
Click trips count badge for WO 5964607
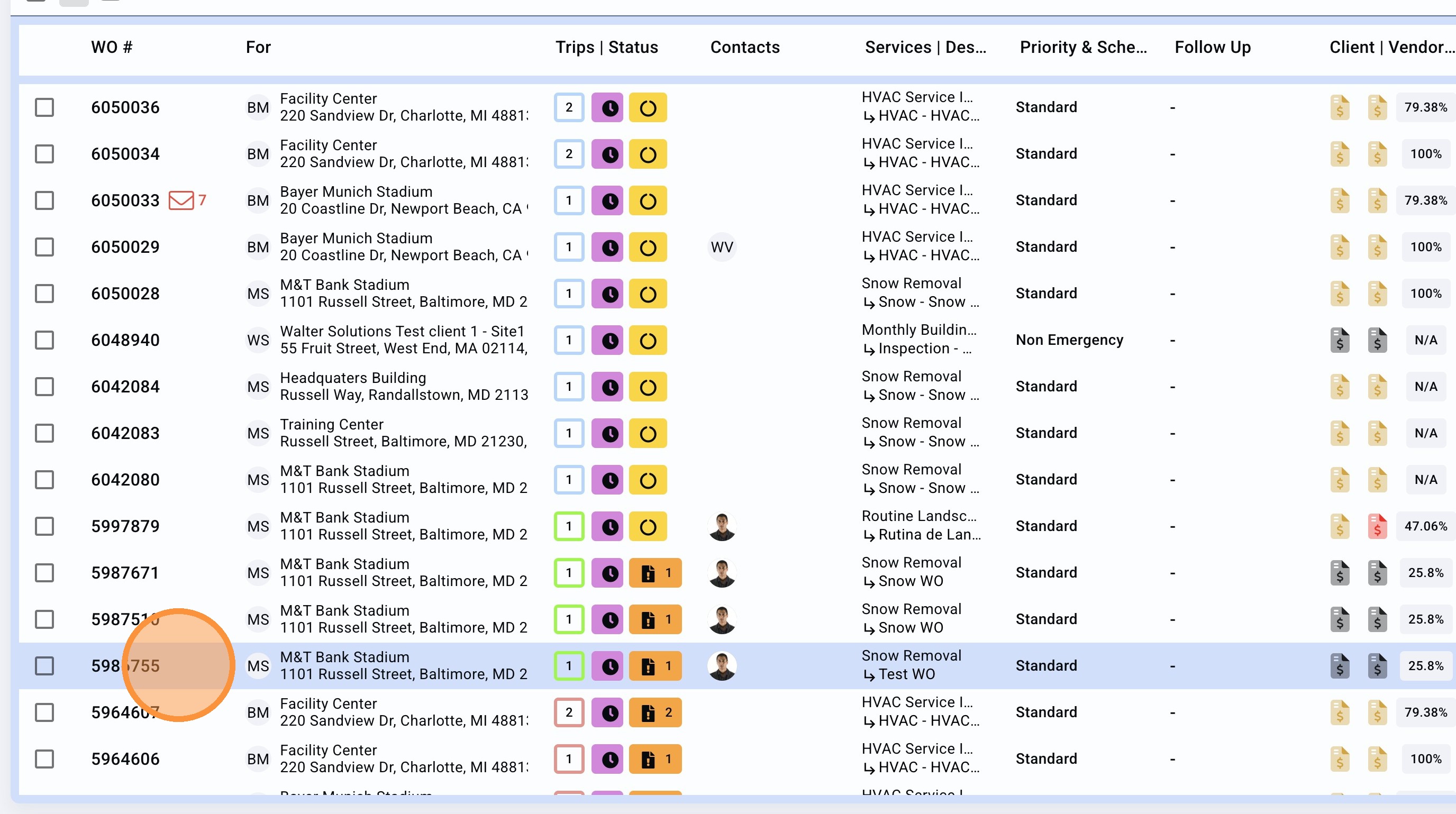569,713
